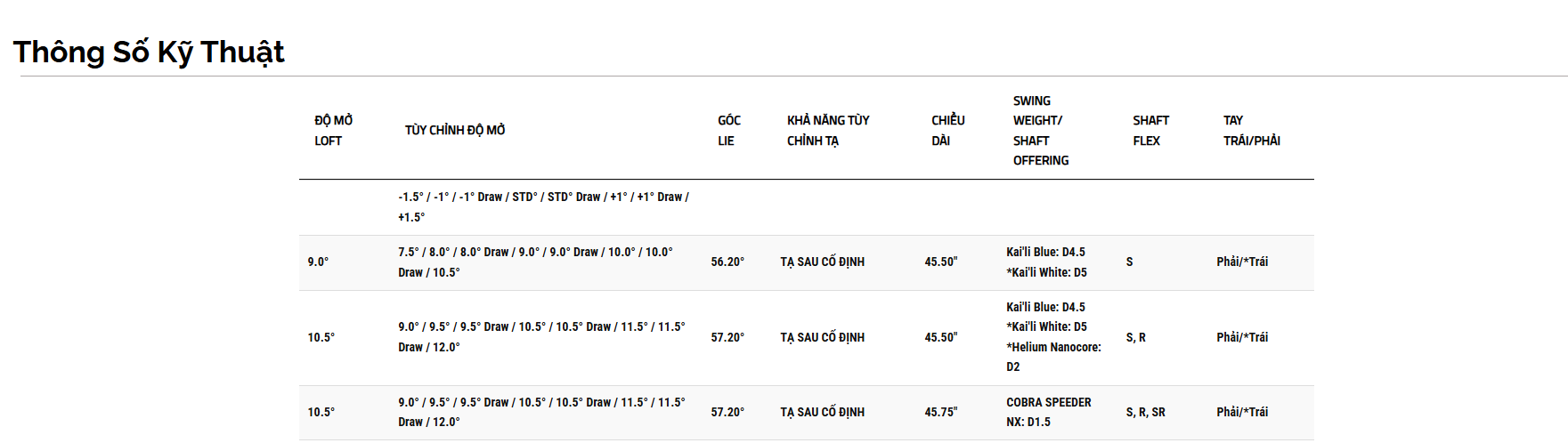Click the 45.75" length value

pyautogui.click(x=941, y=412)
